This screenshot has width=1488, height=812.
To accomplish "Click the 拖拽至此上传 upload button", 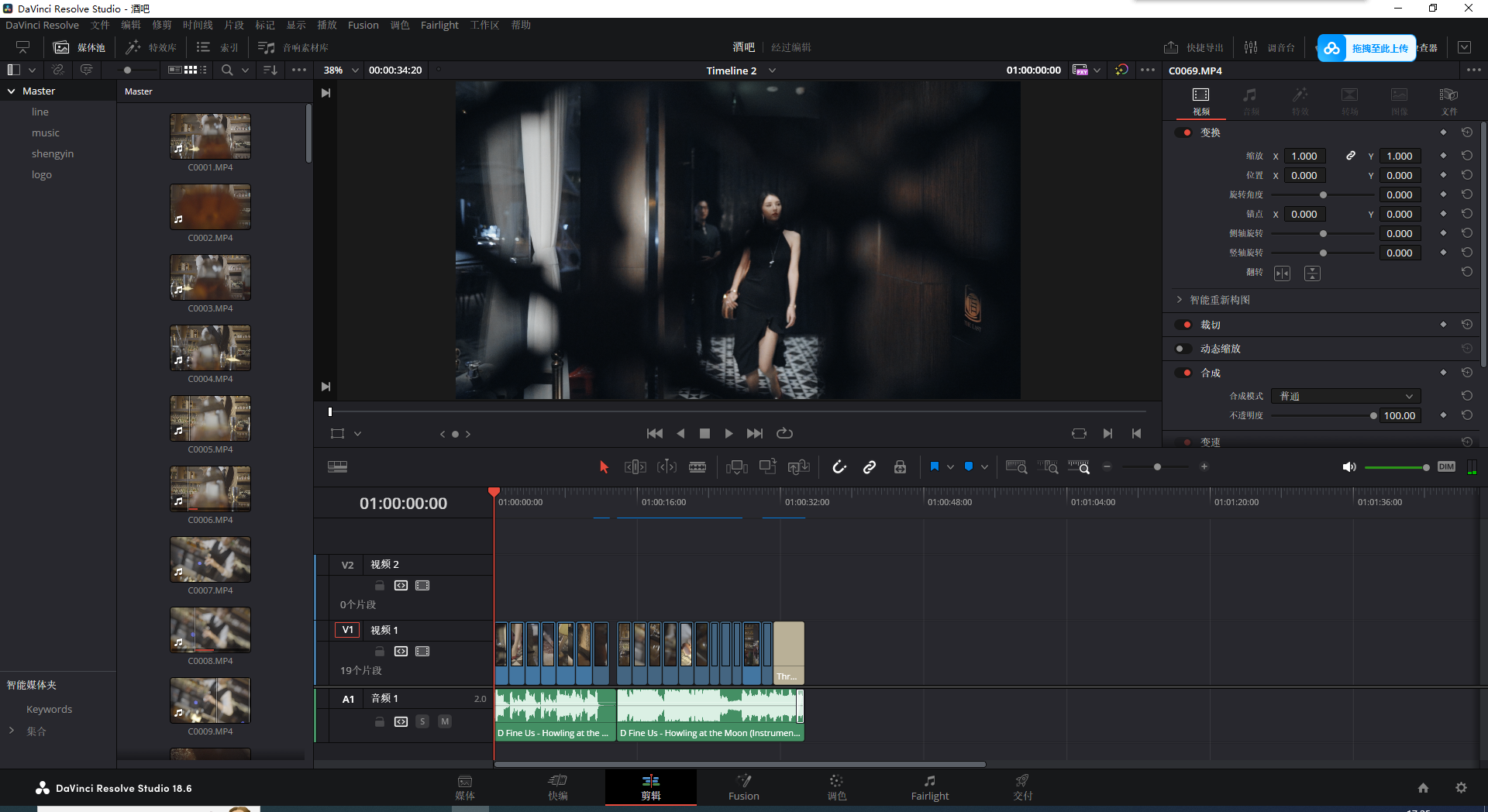I will (x=1366, y=48).
